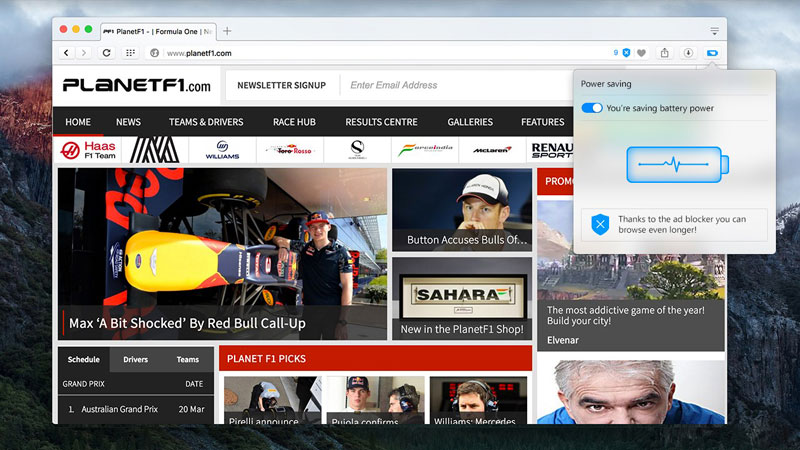Switch to the Drivers tab

pyautogui.click(x=136, y=360)
